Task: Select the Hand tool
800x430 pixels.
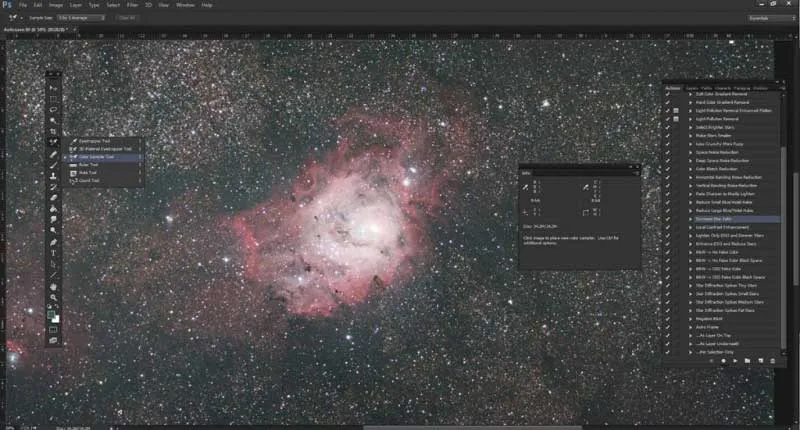Action: coord(53,287)
